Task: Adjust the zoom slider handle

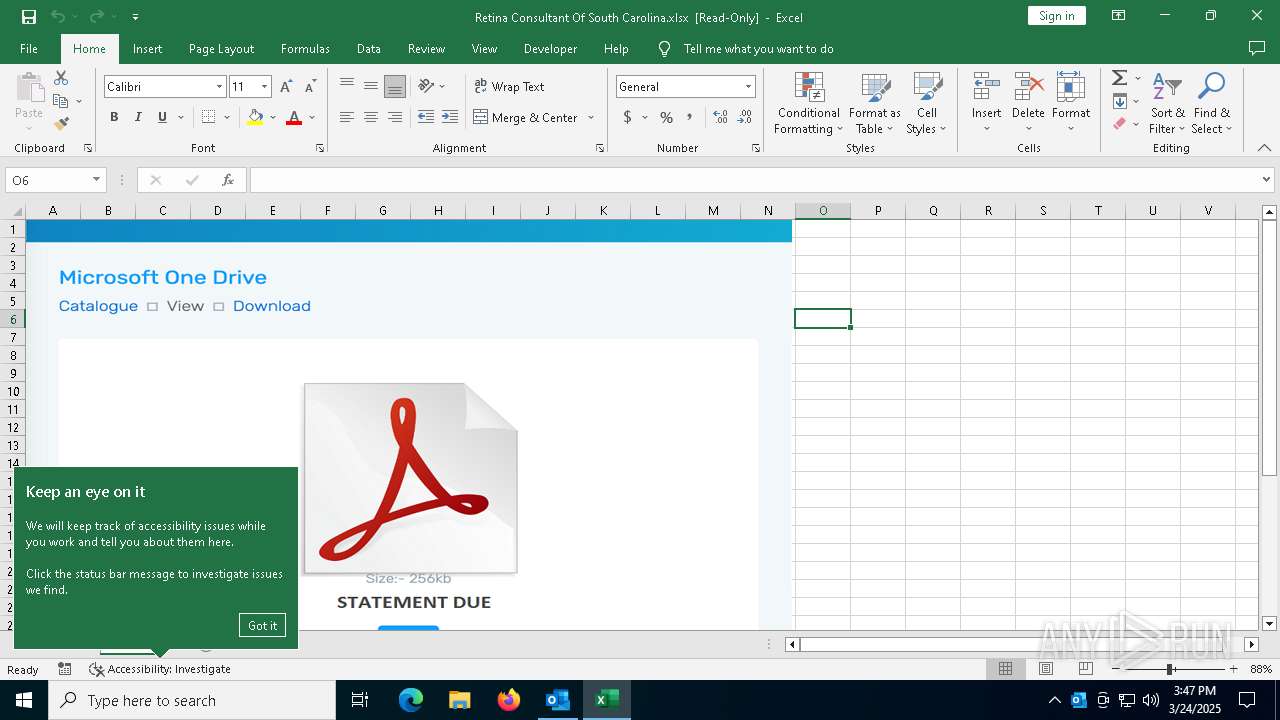Action: (1169, 669)
